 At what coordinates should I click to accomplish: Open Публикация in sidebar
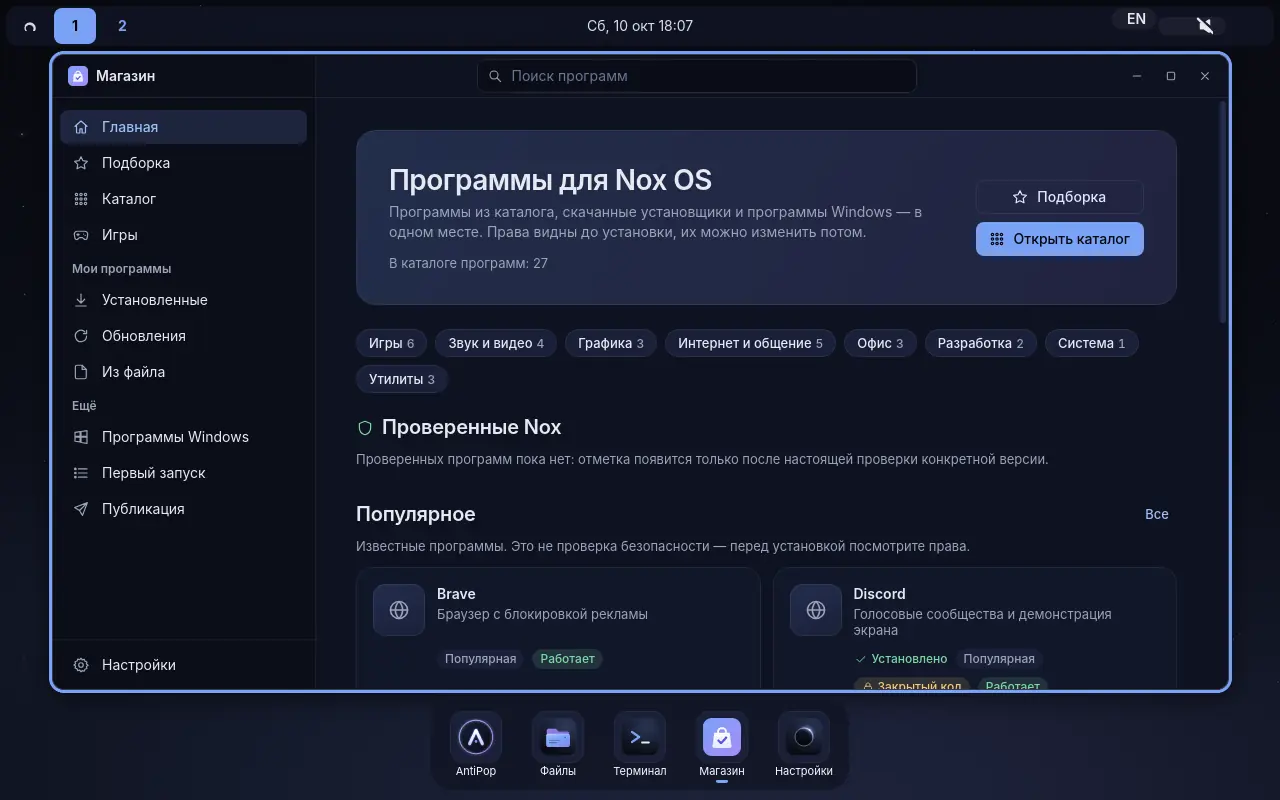point(183,509)
